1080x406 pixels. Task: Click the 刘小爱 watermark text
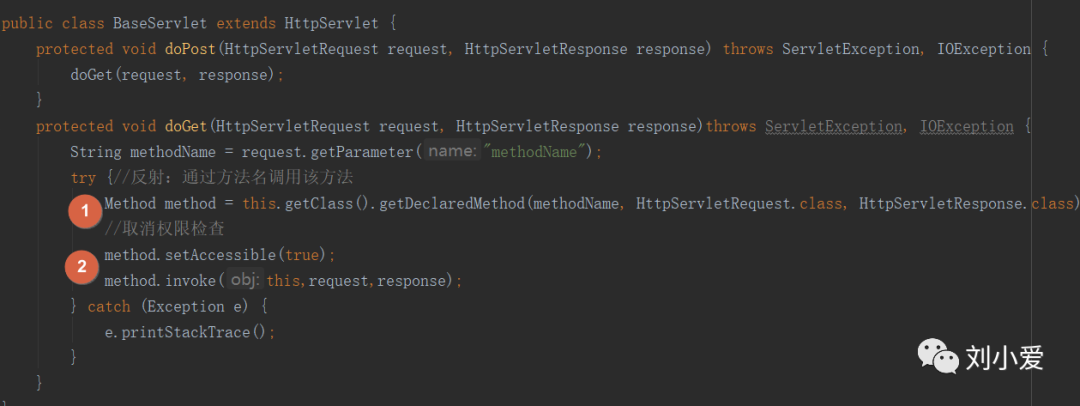[1004, 358]
